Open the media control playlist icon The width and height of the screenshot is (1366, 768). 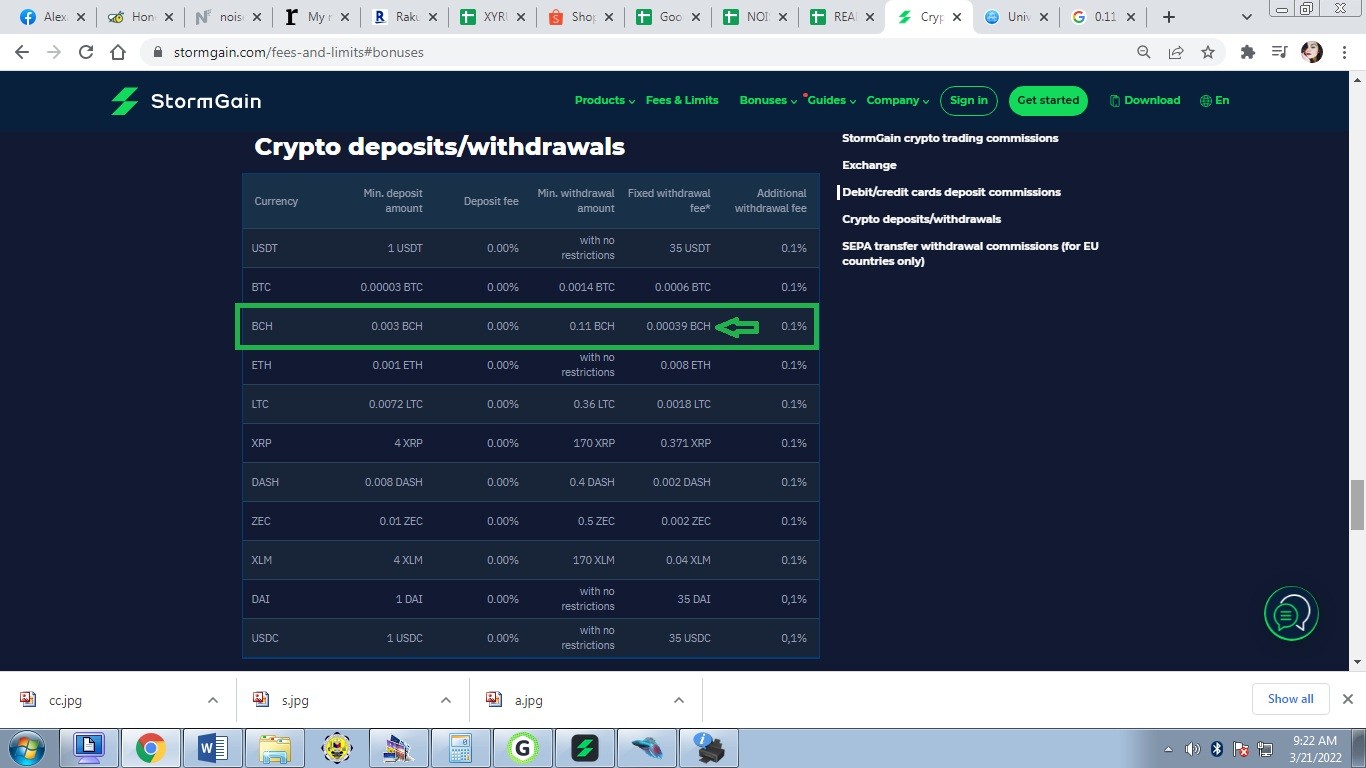click(1279, 52)
